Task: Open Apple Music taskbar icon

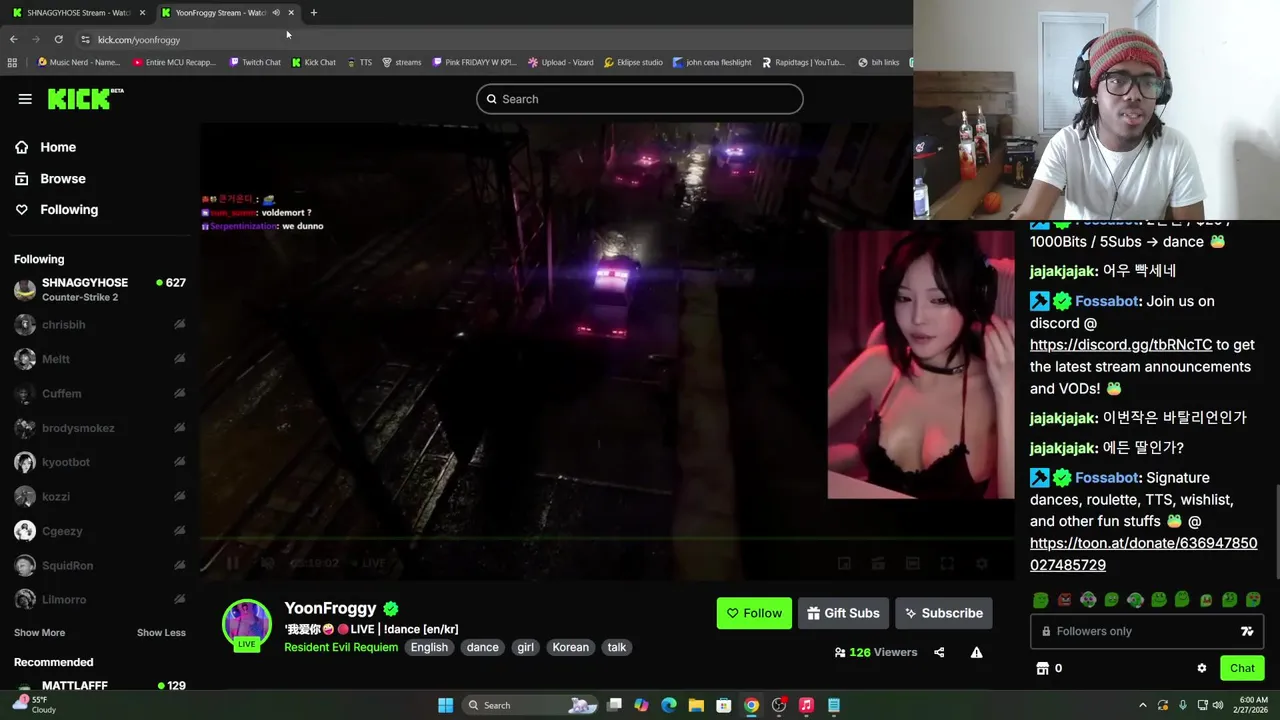Action: tap(806, 705)
